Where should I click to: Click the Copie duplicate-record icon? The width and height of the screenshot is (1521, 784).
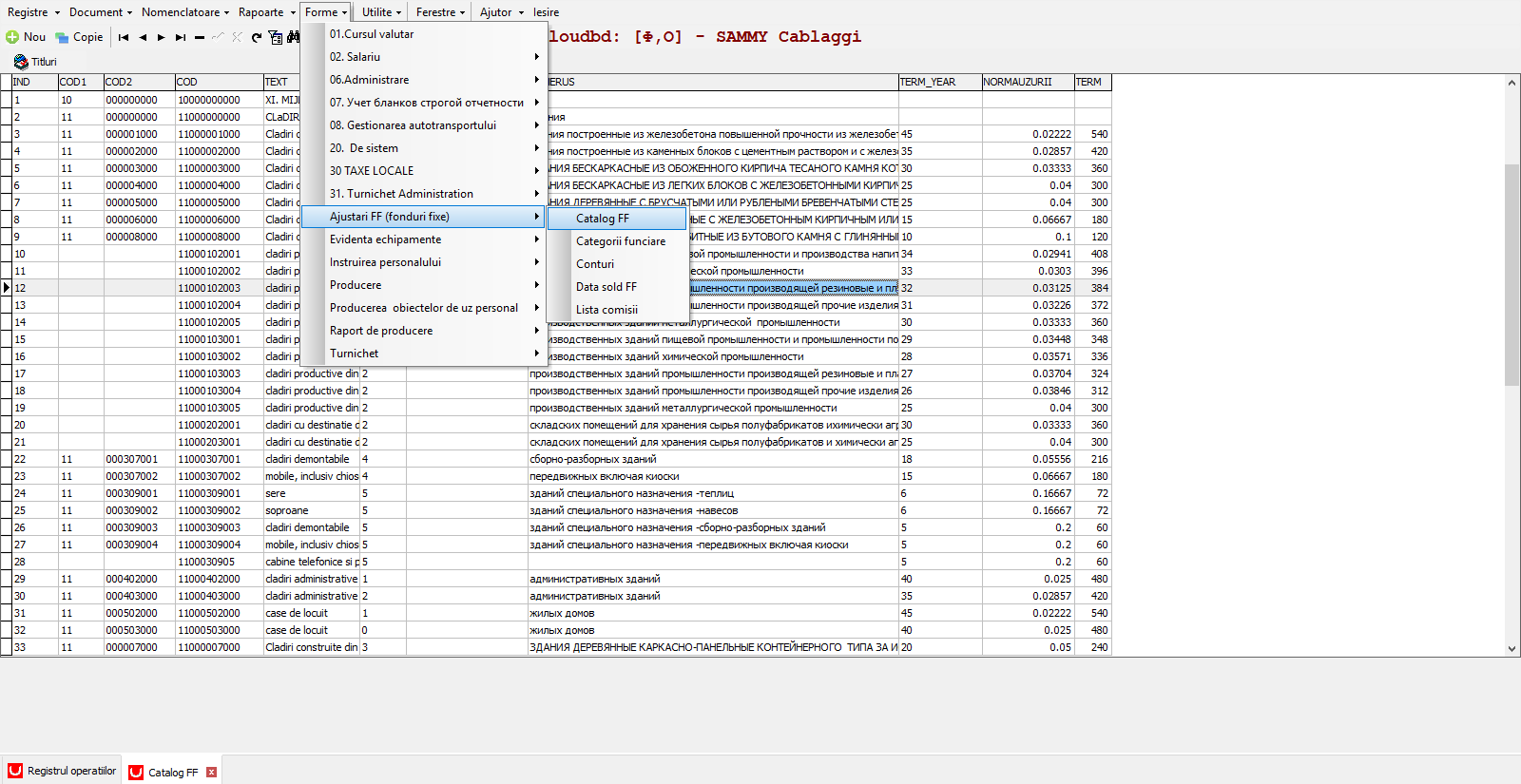62,37
